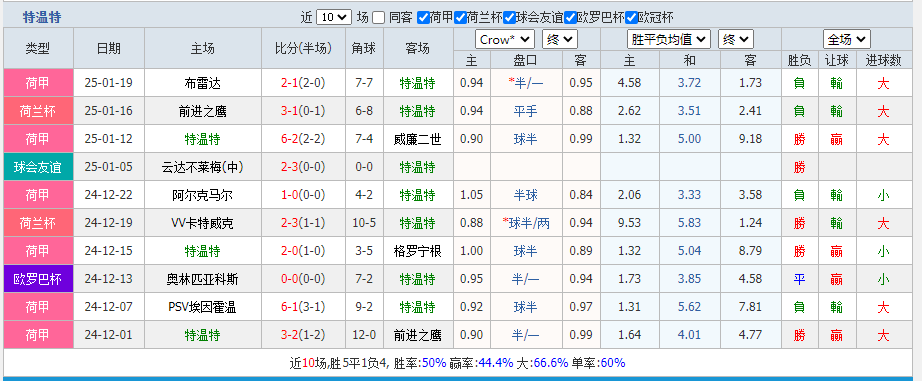Click handicap *球半/两 in the VV卡特威克 row
This screenshot has width=922, height=381.
pos(526,223)
